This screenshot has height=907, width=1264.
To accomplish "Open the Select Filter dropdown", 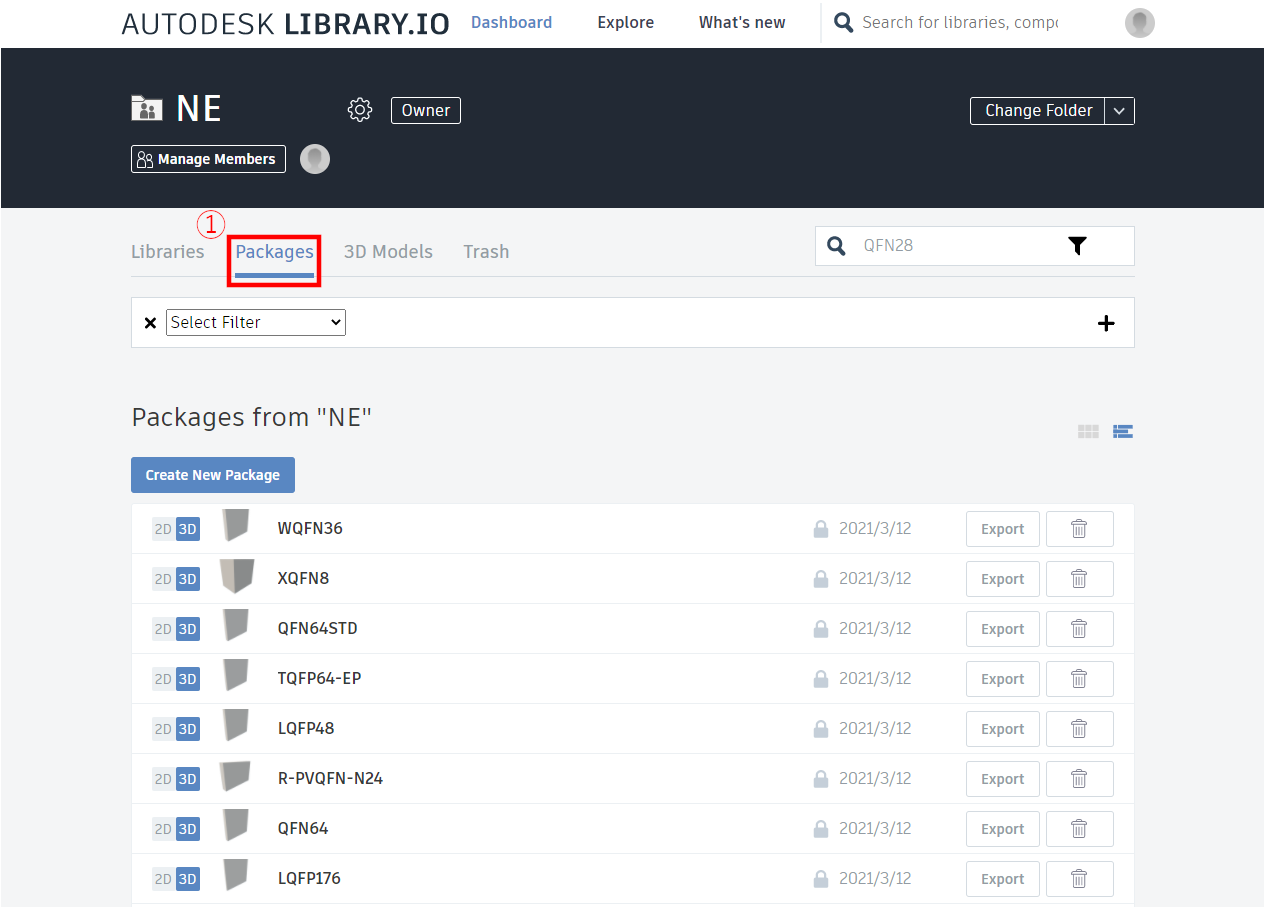I will (255, 322).
